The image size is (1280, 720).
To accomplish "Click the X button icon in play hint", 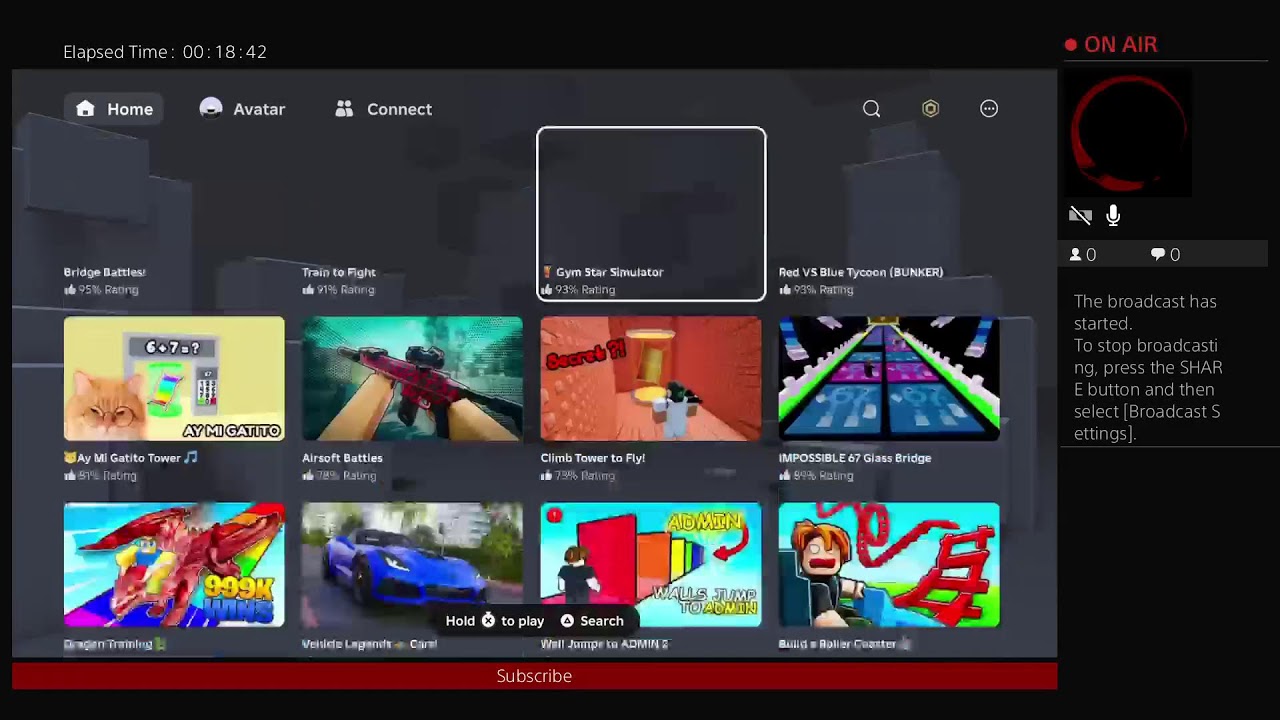I will (488, 621).
